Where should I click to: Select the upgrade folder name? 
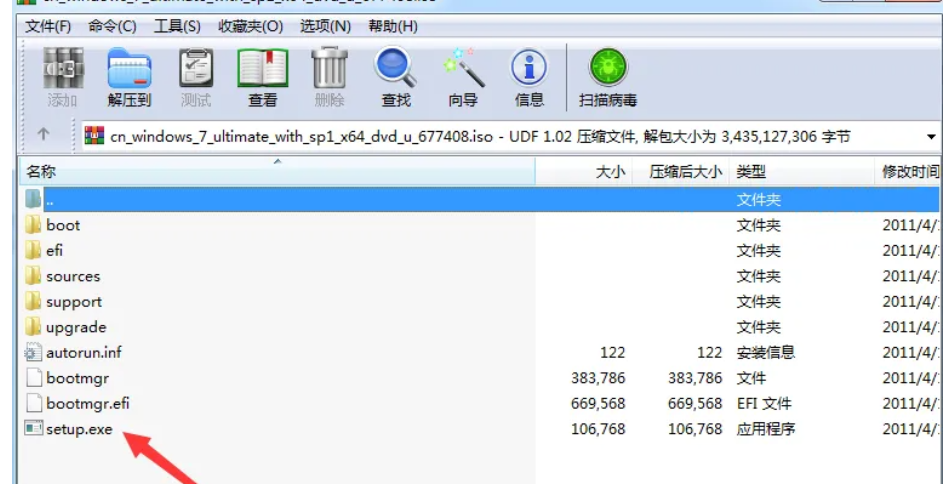(x=76, y=328)
